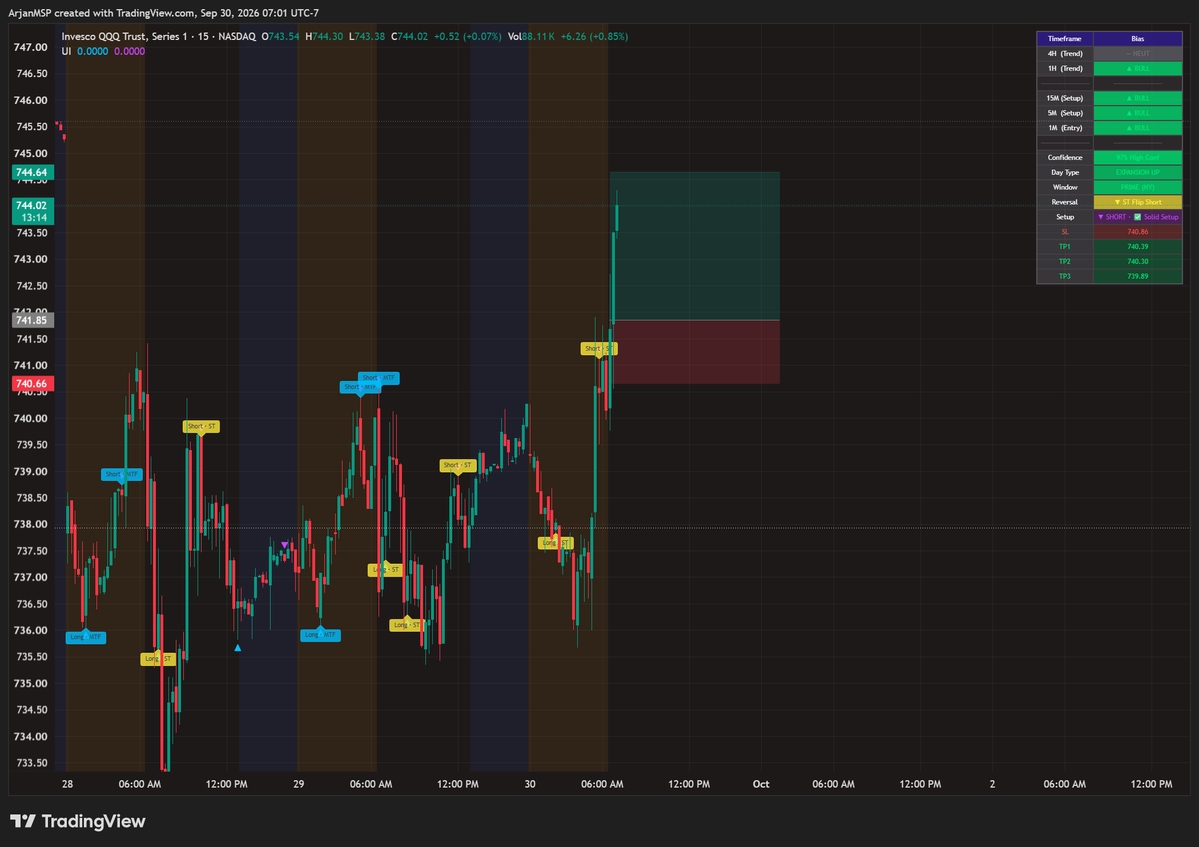Click the Vol 88.11 K readout
The width and height of the screenshot is (1199, 847).
click(531, 37)
